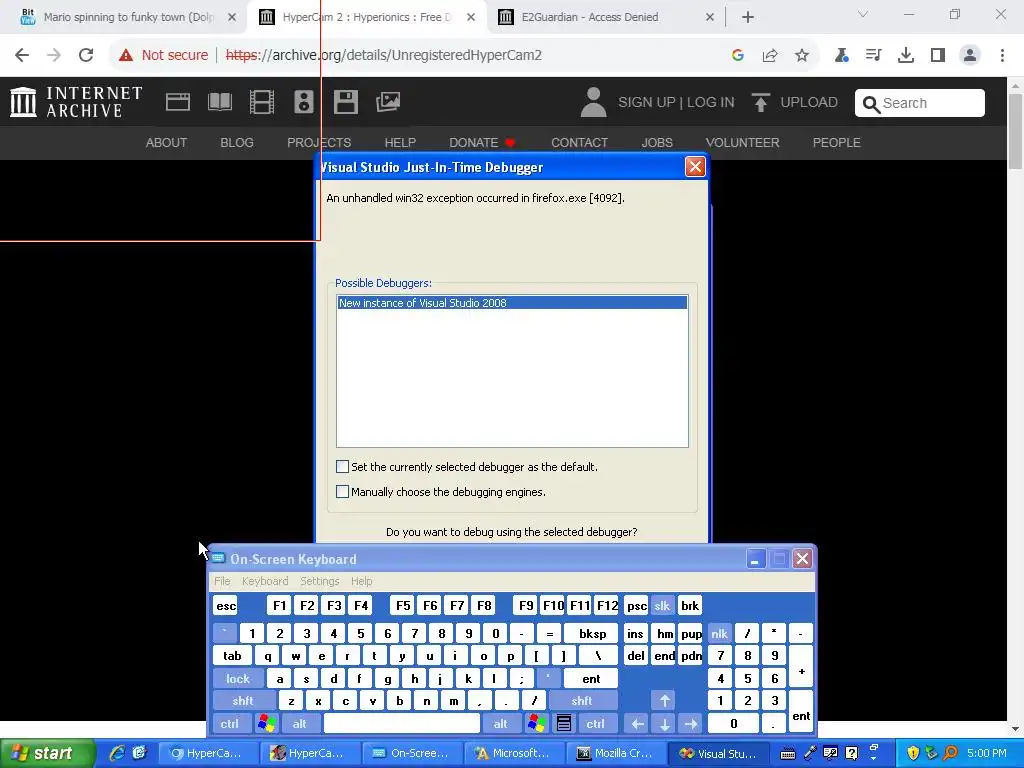1024x768 pixels.
Task: Toggle the left alt key on keyboard
Action: coord(300,723)
